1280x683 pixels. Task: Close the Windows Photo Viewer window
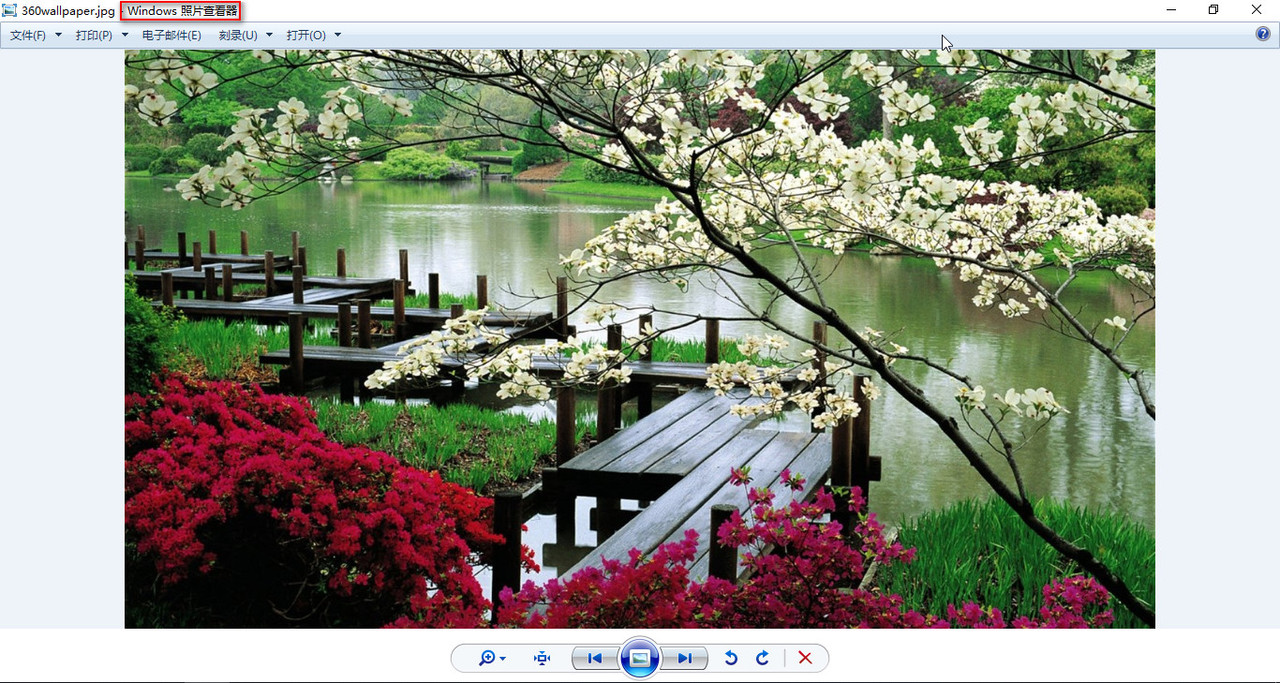coord(1256,10)
